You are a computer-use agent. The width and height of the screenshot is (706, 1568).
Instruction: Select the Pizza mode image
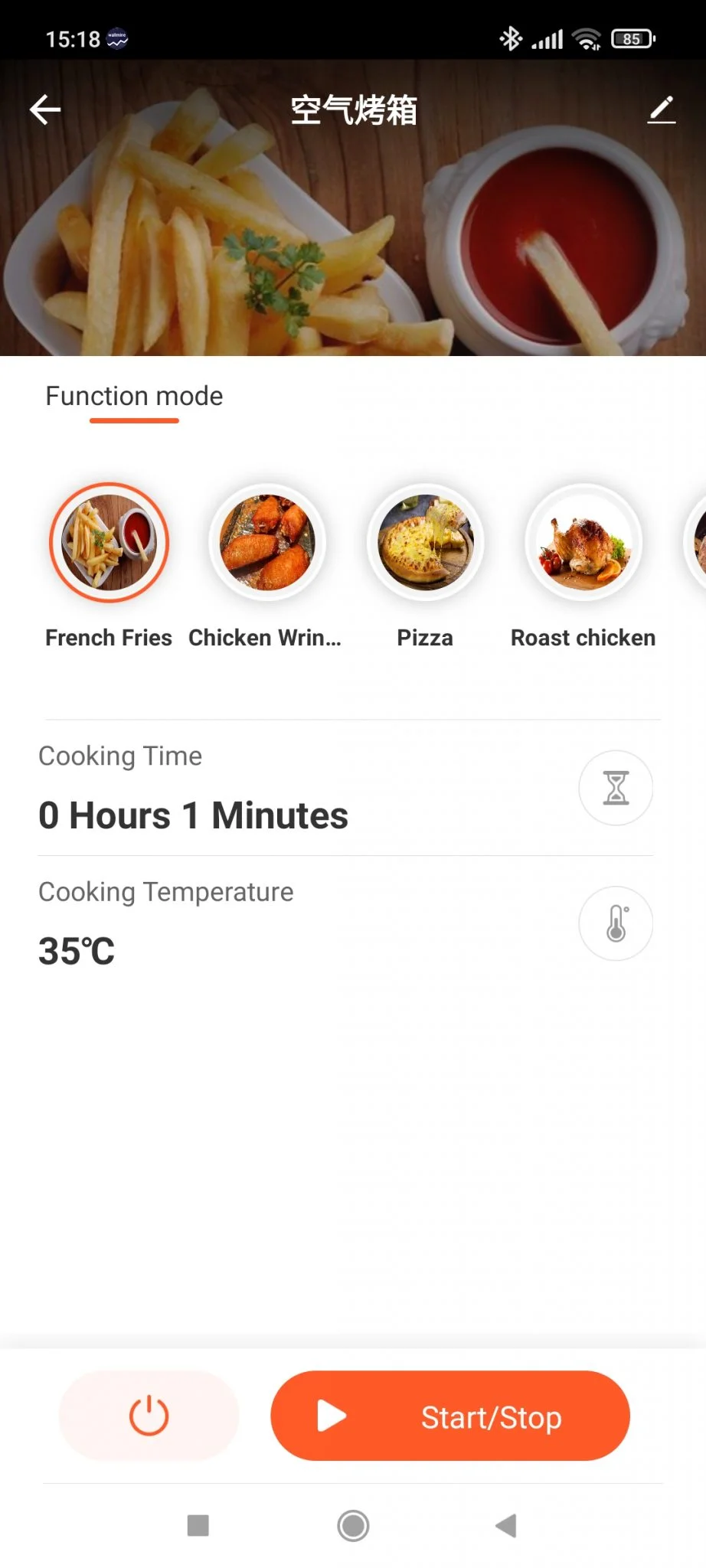click(x=425, y=542)
